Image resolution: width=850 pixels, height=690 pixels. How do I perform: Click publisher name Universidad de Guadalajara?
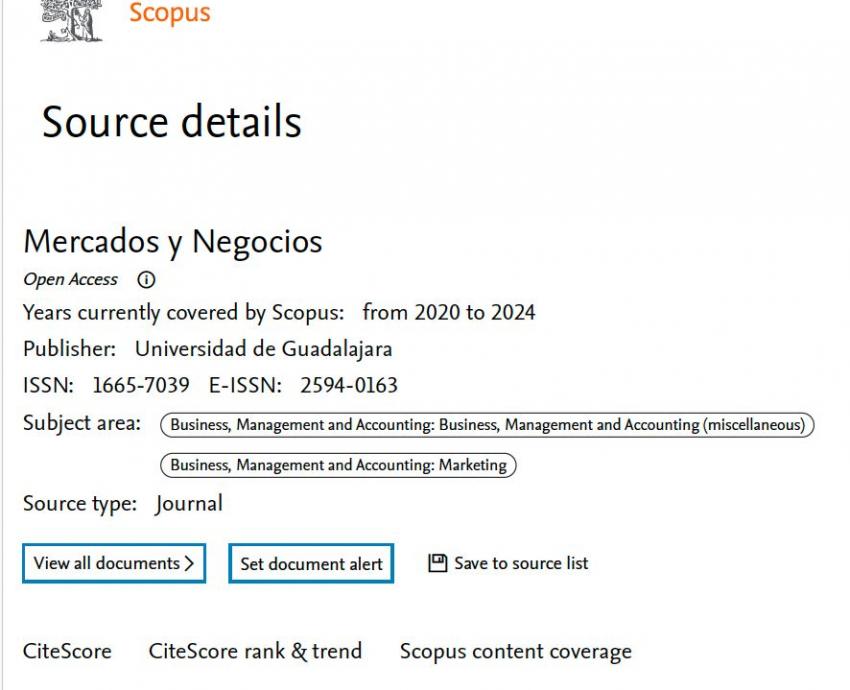click(x=263, y=349)
